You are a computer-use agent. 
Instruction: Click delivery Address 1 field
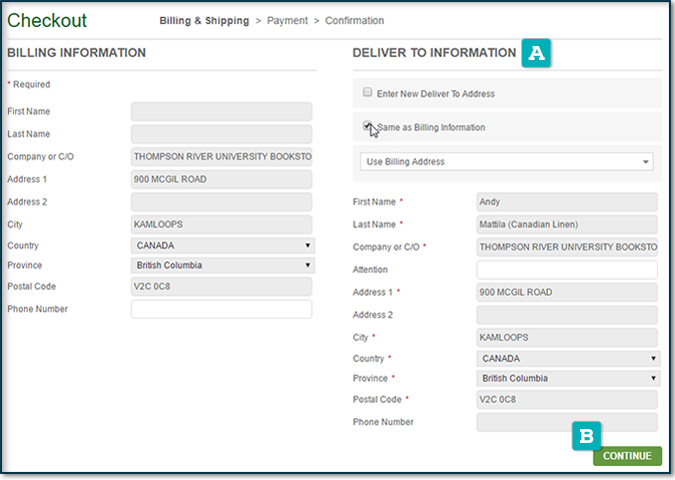[567, 293]
